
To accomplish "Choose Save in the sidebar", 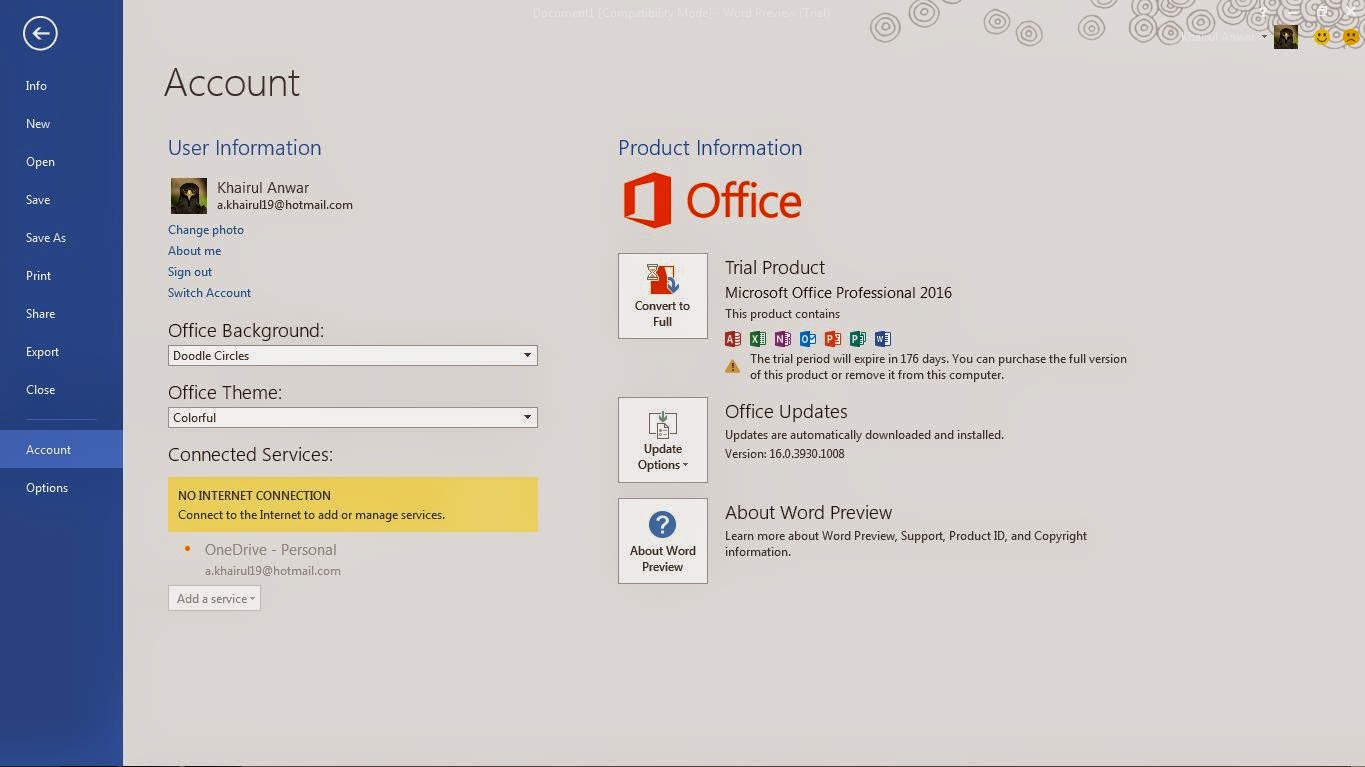I will 61,200.
